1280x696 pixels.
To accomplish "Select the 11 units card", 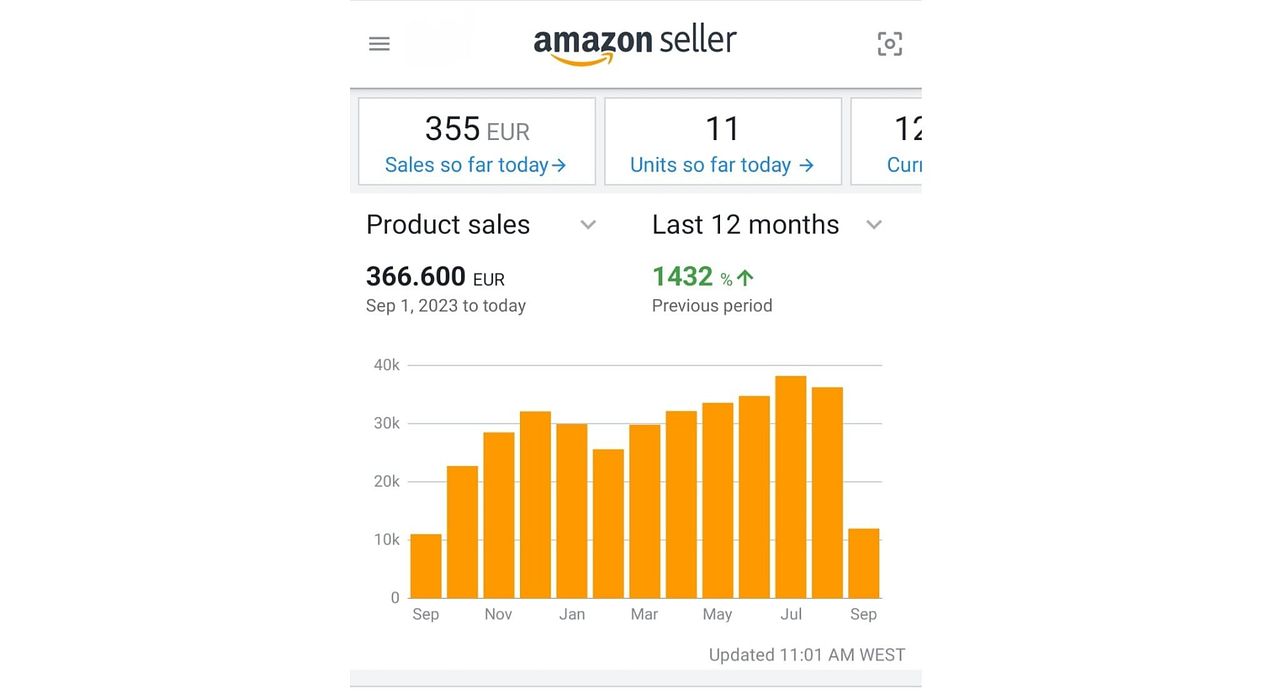I will 723,141.
